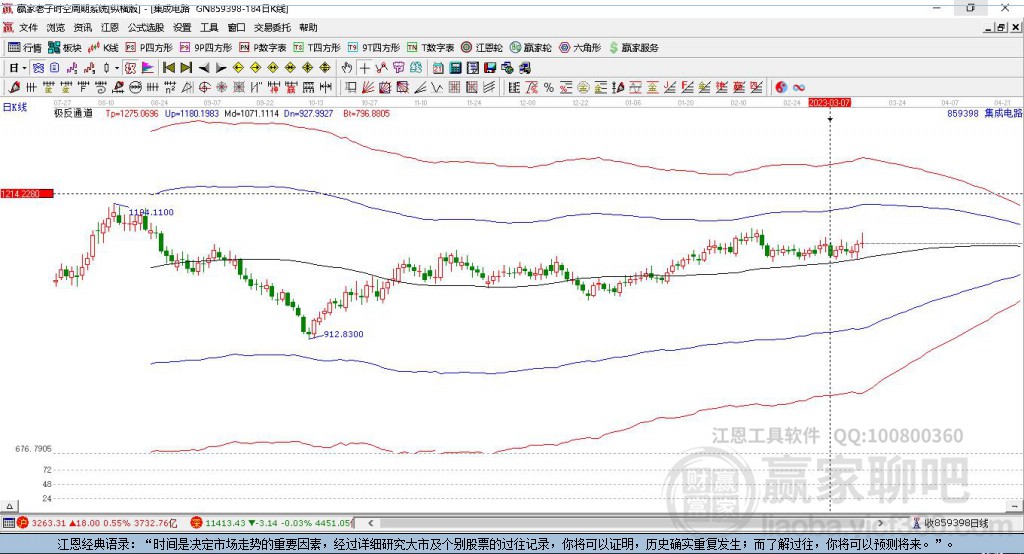This screenshot has width=1024, height=554.
Task: Open the 工具 menu
Action: click(x=209, y=27)
